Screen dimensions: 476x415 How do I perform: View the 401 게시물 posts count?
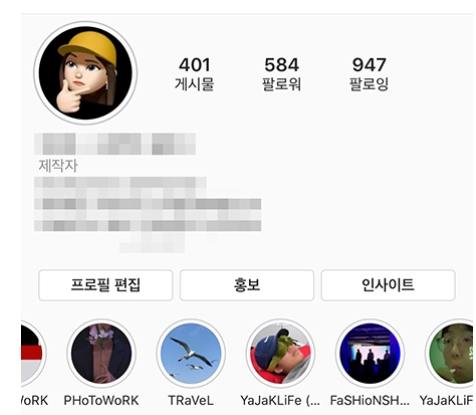195,74
